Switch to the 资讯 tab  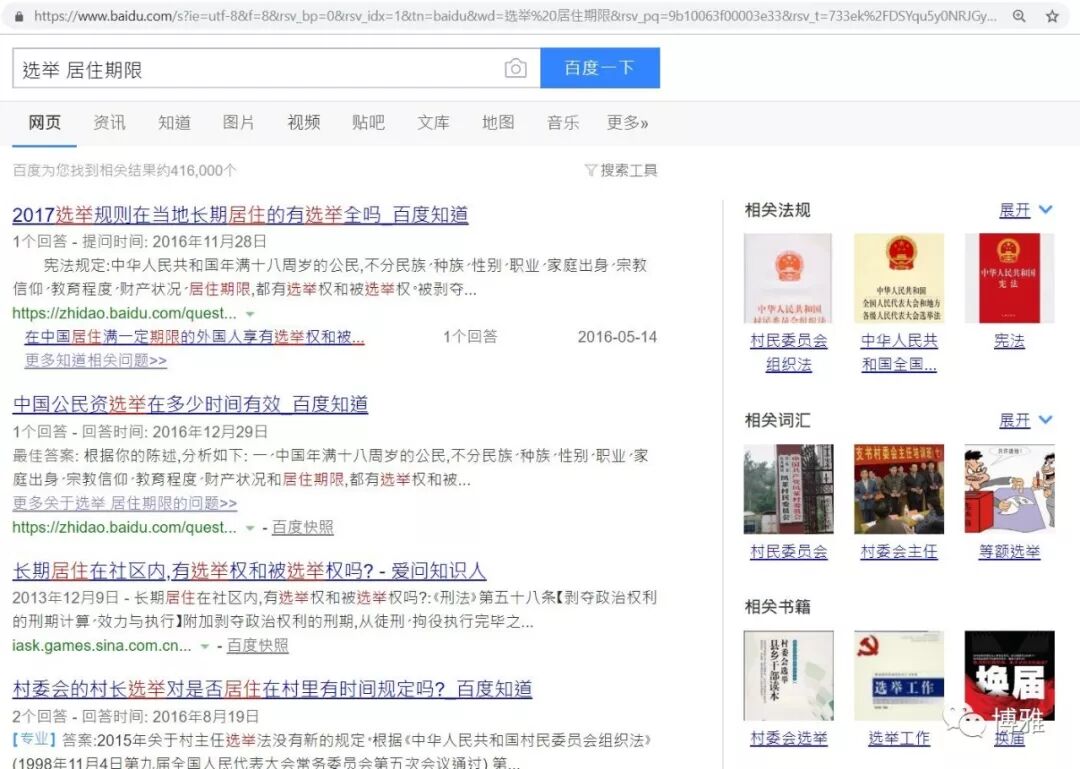[109, 122]
